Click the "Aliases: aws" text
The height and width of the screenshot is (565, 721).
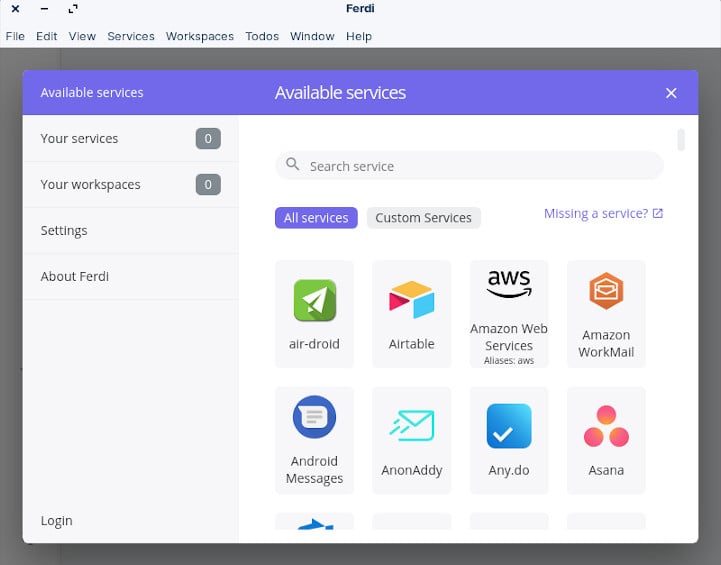pyautogui.click(x=509, y=361)
